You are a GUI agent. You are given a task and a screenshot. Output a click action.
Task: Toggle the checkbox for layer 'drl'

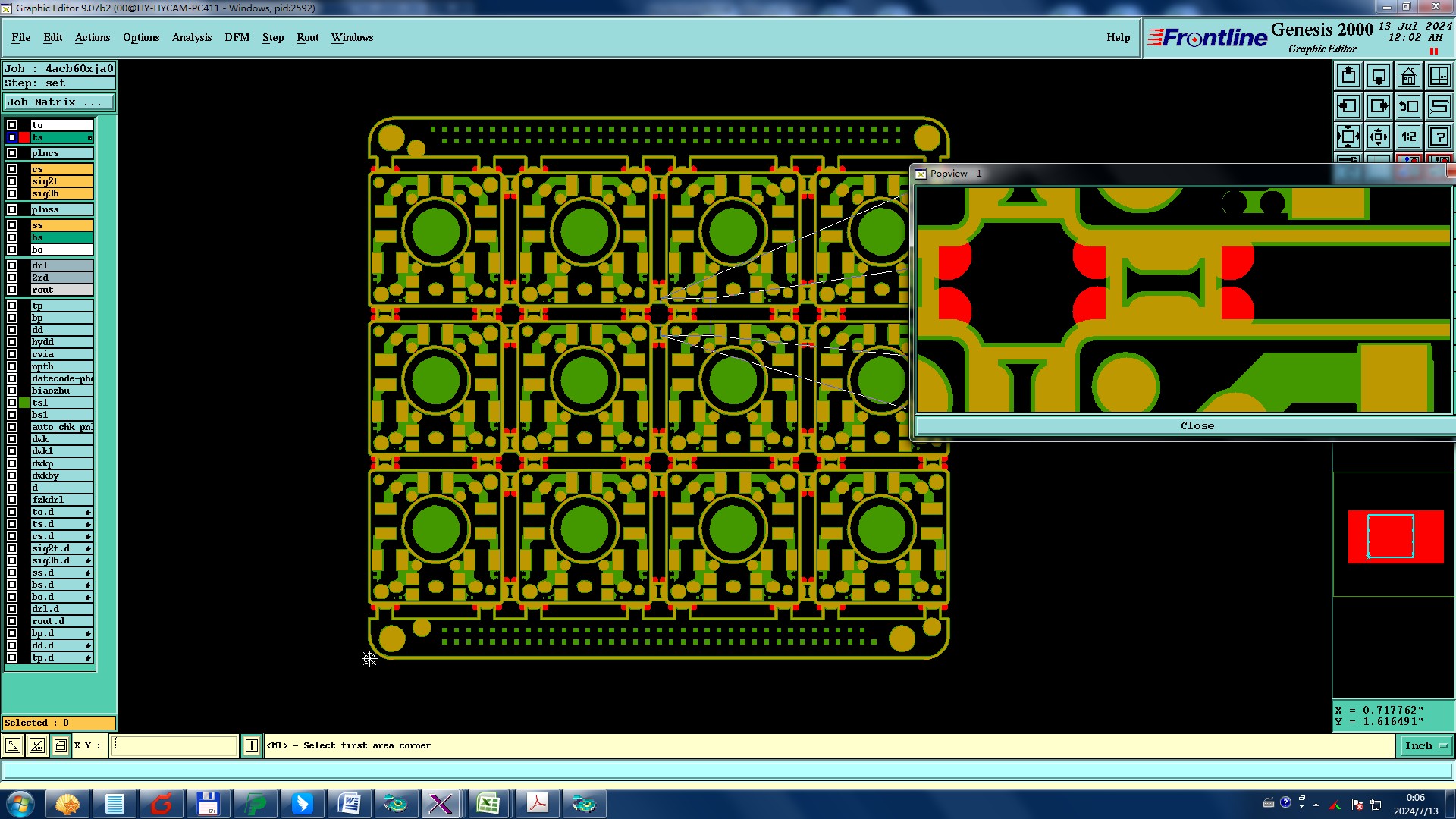pos(12,265)
